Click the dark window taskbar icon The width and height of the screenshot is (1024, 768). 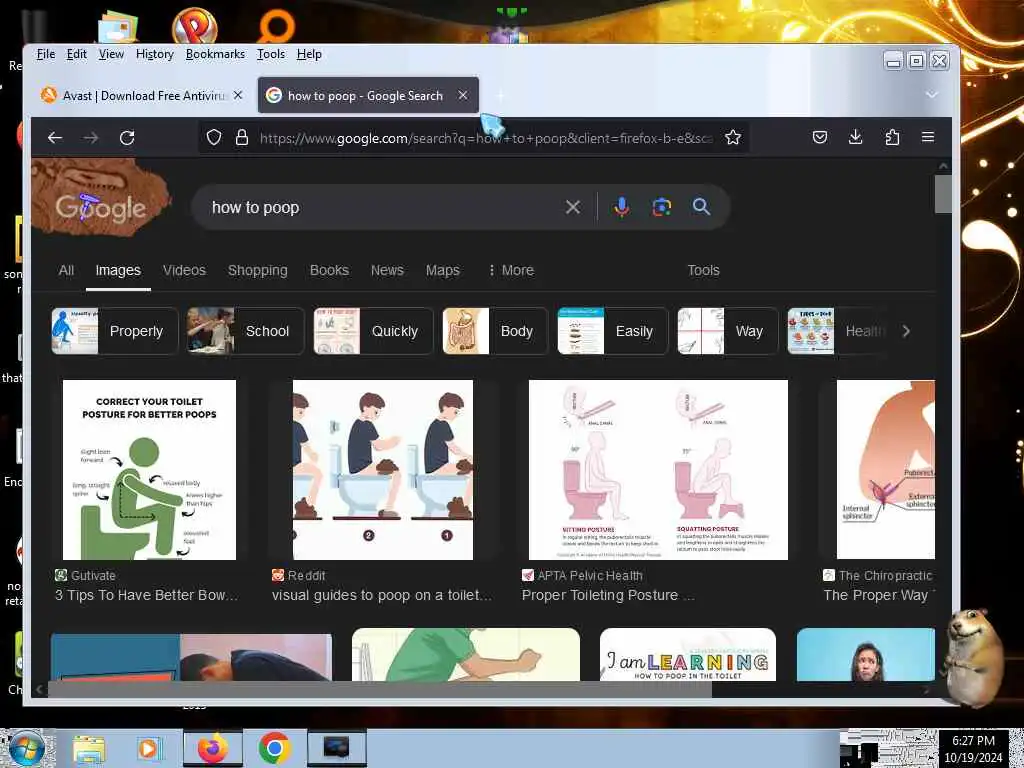336,748
